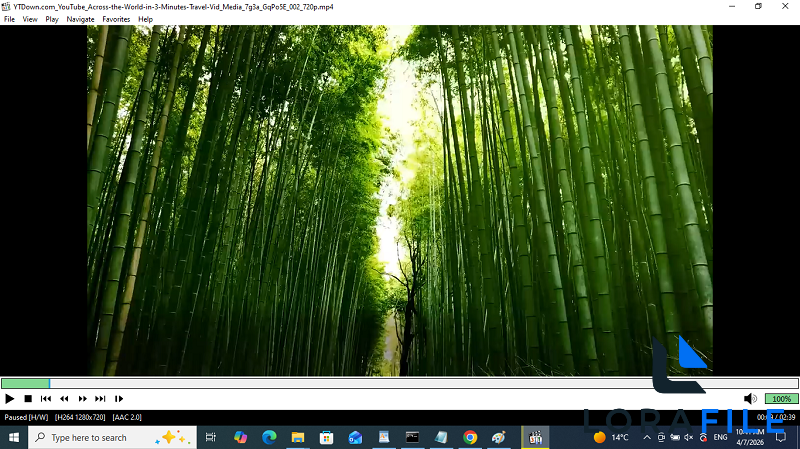Open the File menu
This screenshot has height=449, width=800.
[9, 19]
